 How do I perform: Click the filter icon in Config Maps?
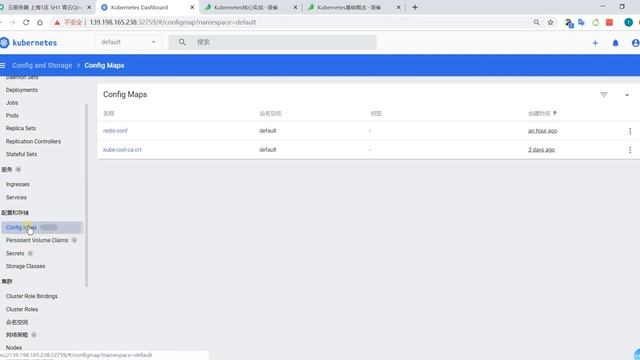604,95
